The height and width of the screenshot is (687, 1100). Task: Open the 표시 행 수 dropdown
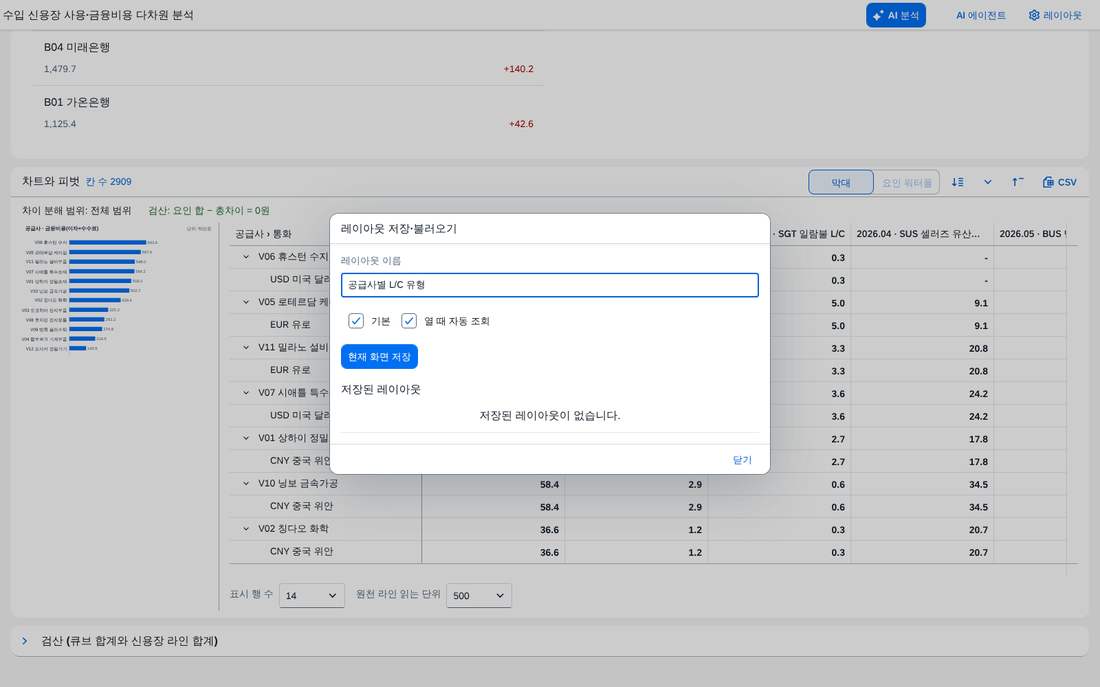tap(311, 595)
